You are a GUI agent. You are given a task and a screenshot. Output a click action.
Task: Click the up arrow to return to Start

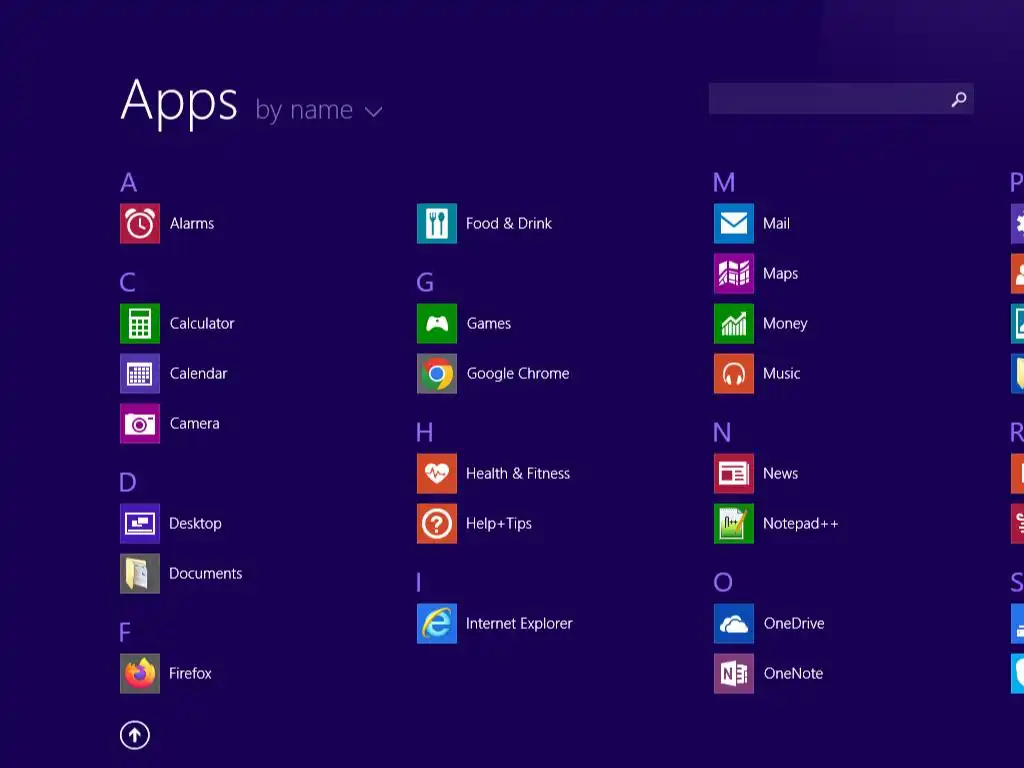pyautogui.click(x=135, y=735)
